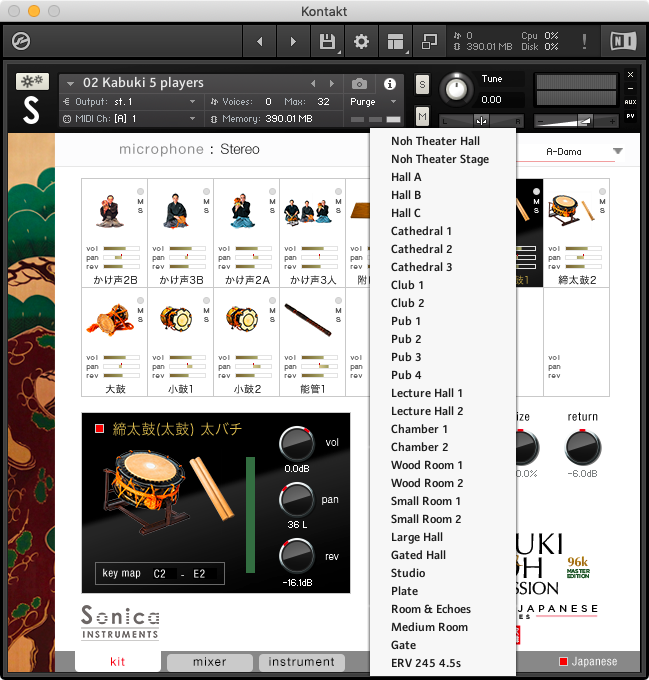
Task: Click the instrument output volume slider
Action: (x=577, y=121)
